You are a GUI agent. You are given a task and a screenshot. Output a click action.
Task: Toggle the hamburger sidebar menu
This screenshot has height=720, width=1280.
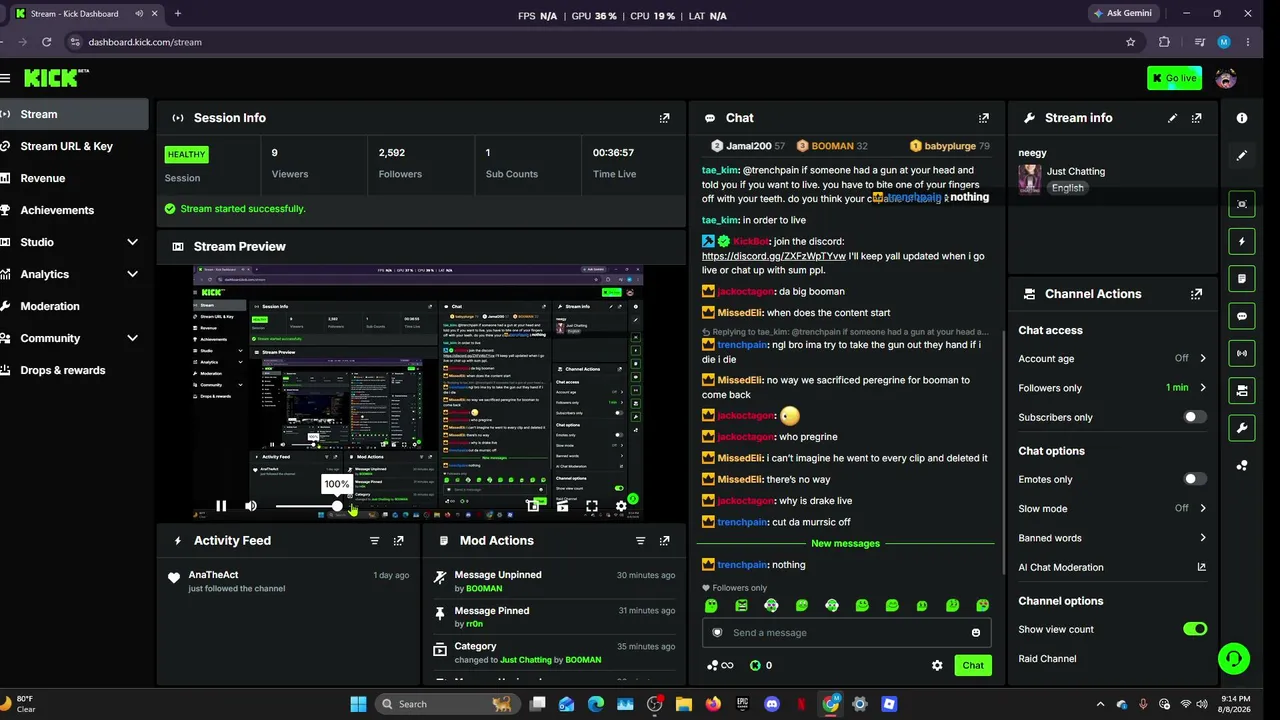pyautogui.click(x=5, y=78)
